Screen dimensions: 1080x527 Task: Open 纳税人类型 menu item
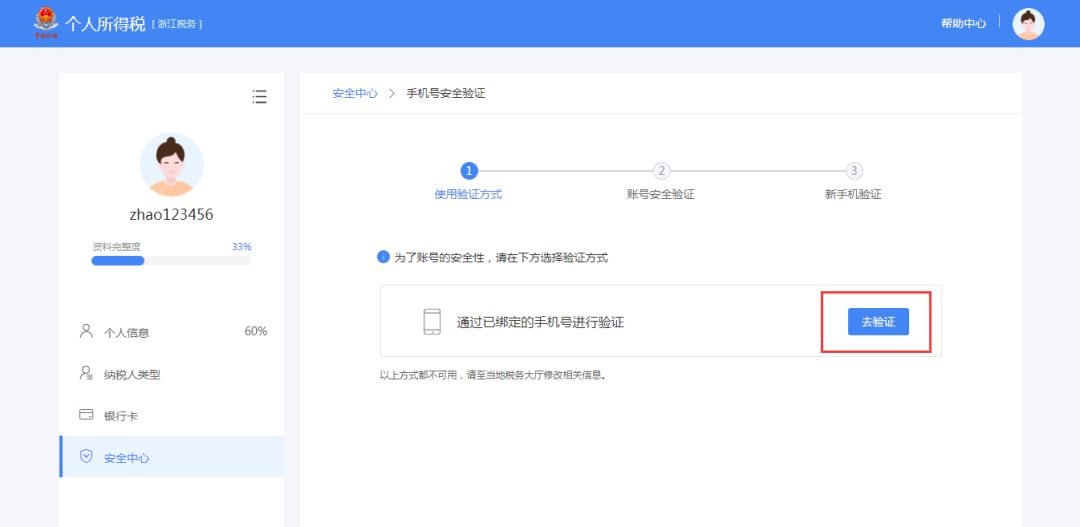point(132,374)
